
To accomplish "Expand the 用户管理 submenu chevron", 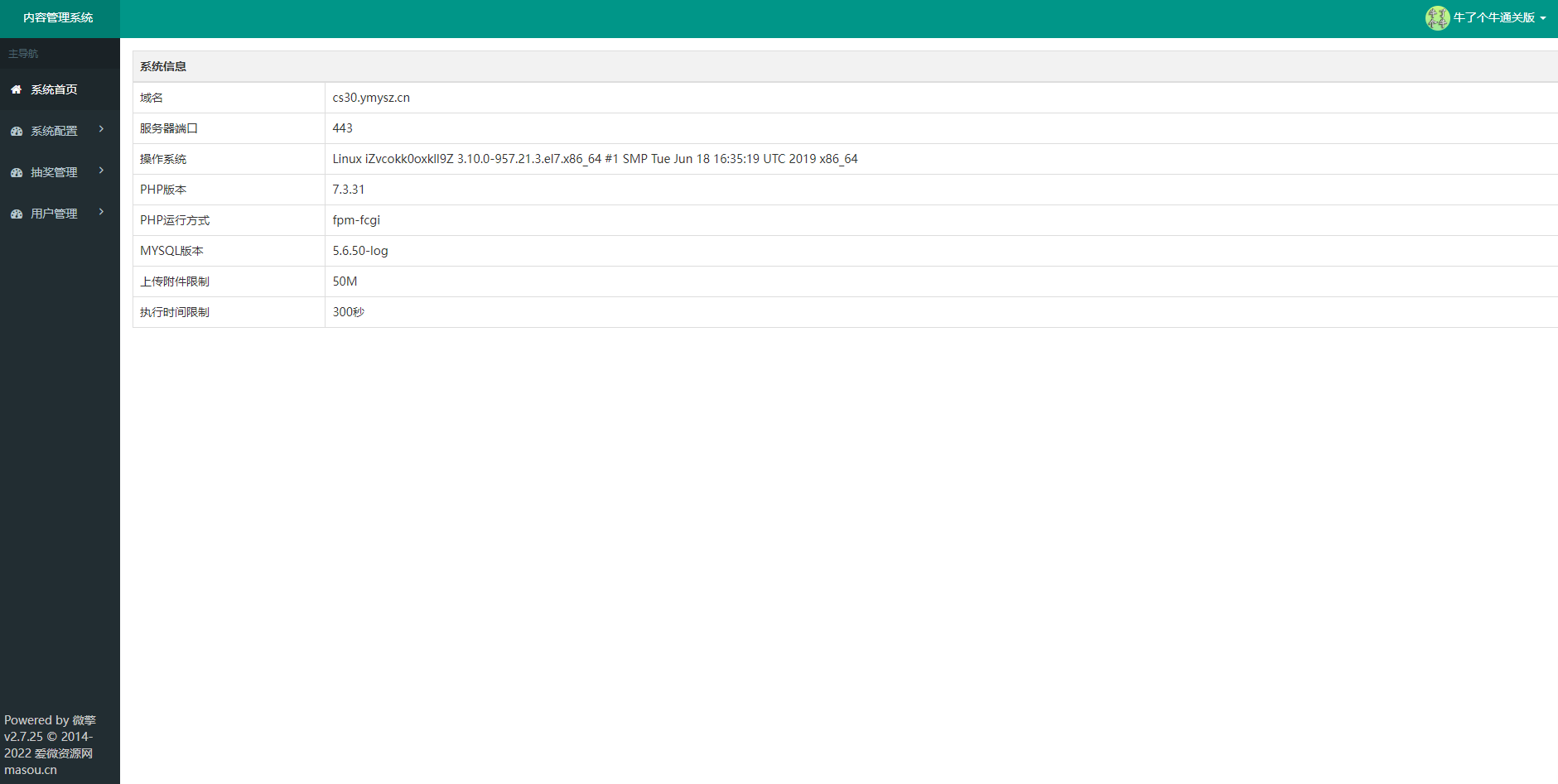I will point(101,212).
